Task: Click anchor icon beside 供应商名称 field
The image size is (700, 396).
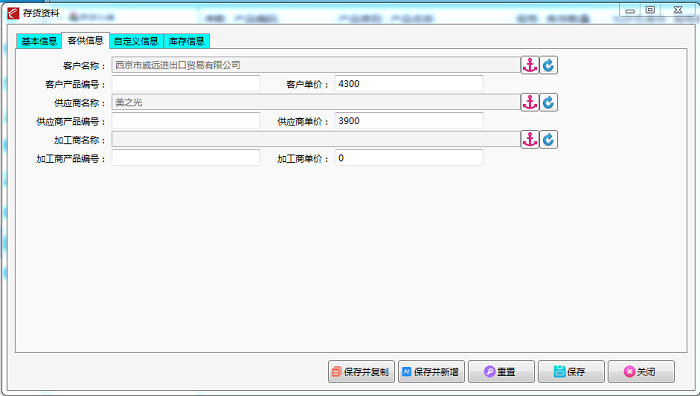Action: click(x=530, y=102)
